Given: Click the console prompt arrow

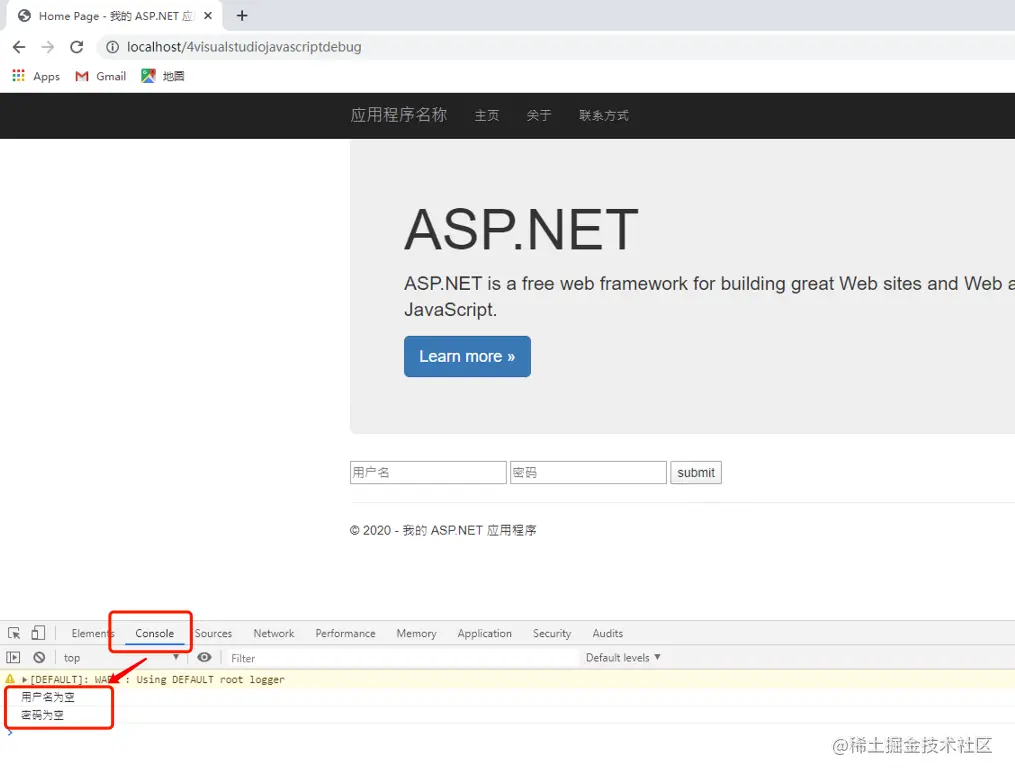Looking at the screenshot, I should pyautogui.click(x=10, y=733).
